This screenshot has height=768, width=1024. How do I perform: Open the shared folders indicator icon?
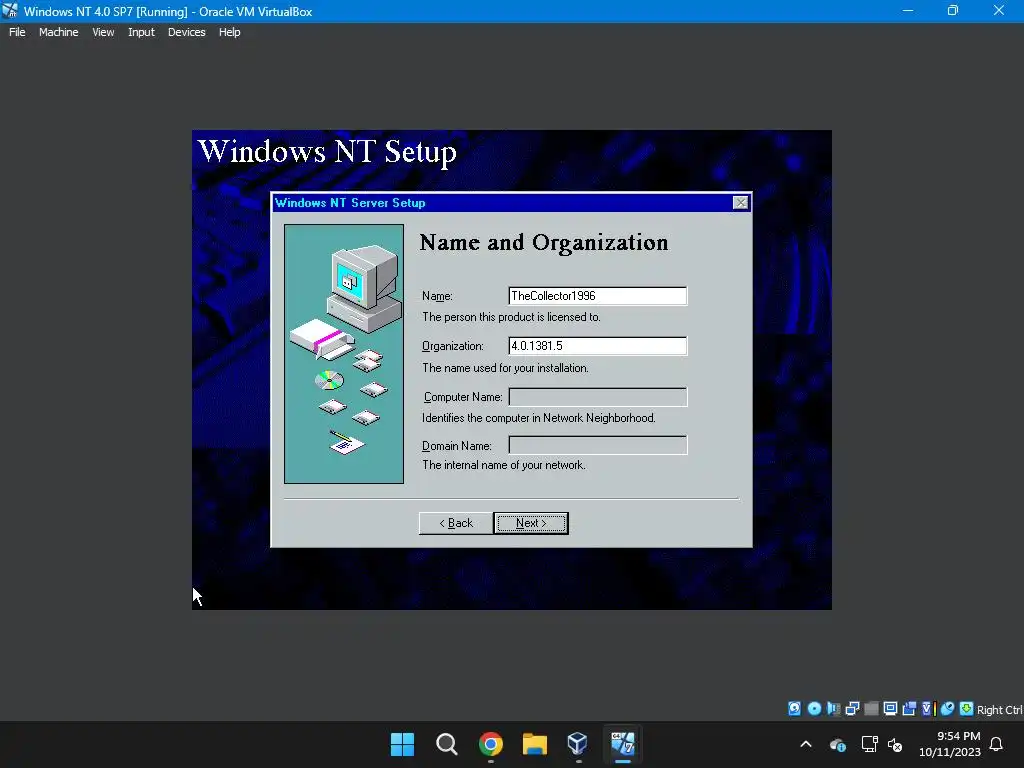909,709
